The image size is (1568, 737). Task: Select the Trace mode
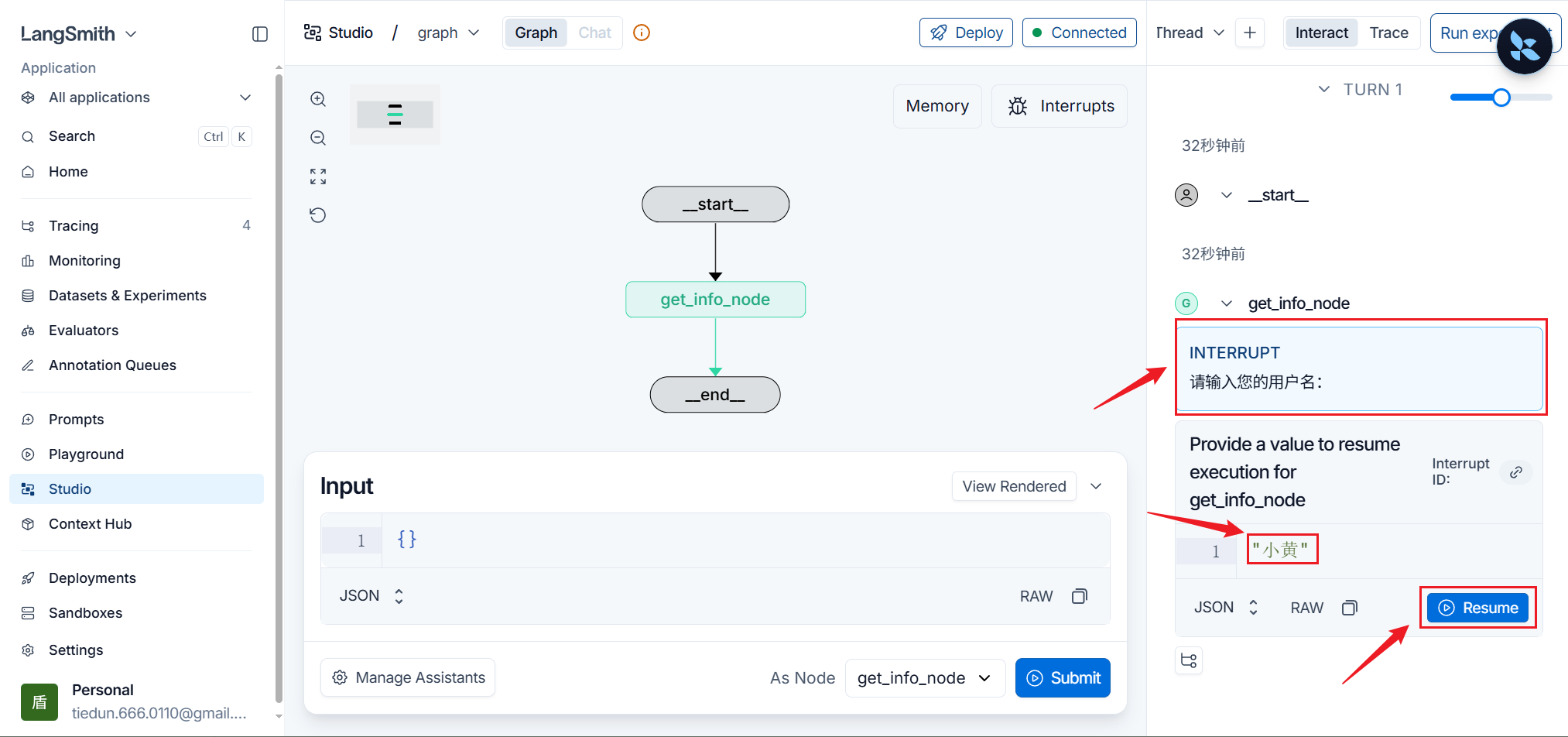[x=1388, y=33]
